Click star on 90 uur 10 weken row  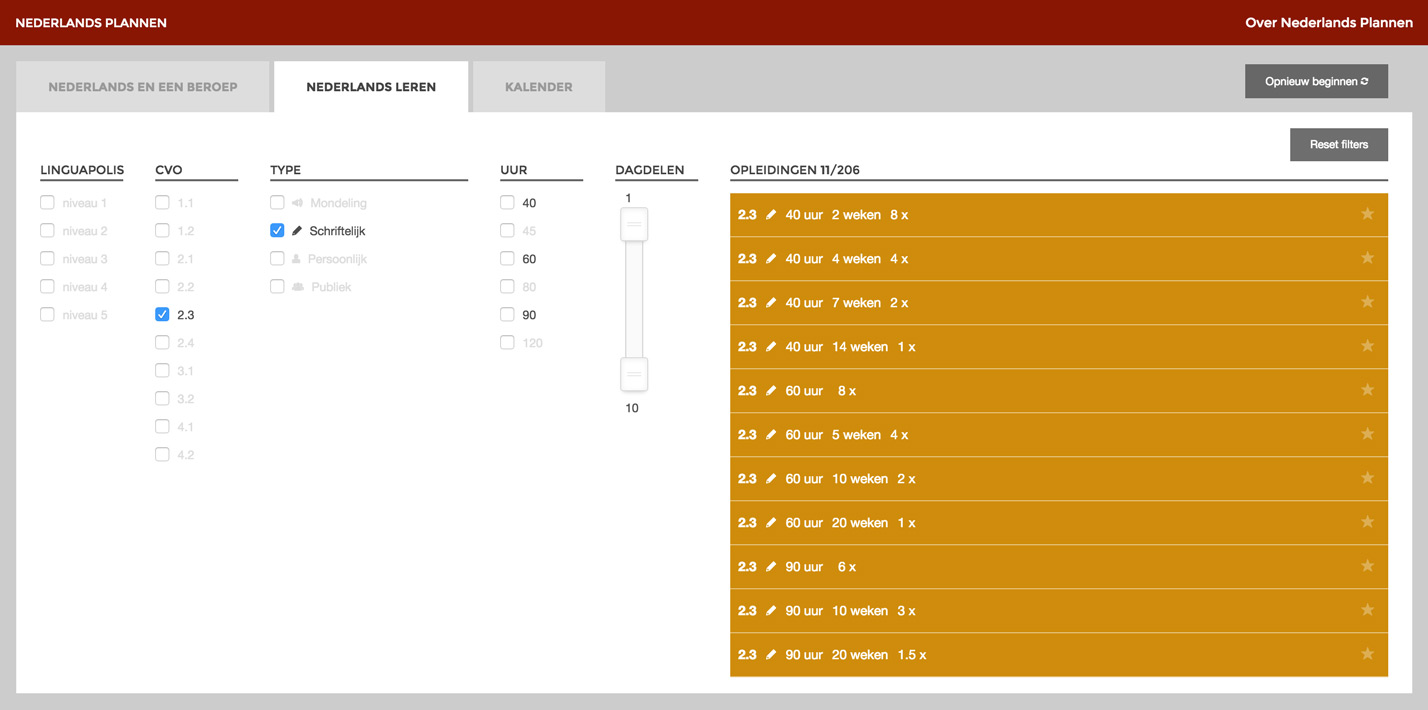click(1367, 610)
